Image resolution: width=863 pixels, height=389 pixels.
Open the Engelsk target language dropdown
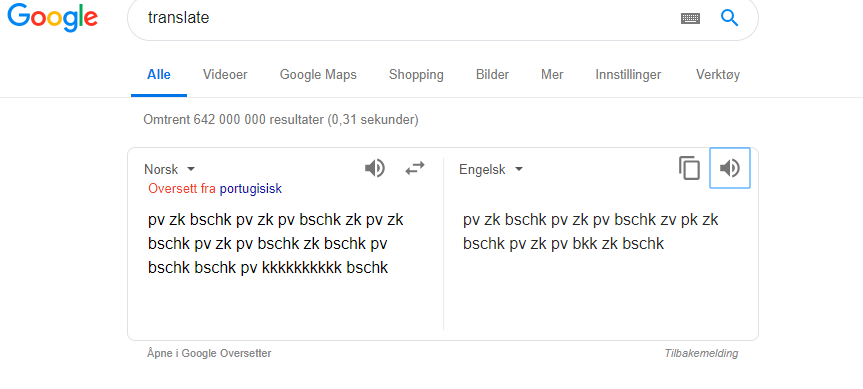tap(490, 169)
